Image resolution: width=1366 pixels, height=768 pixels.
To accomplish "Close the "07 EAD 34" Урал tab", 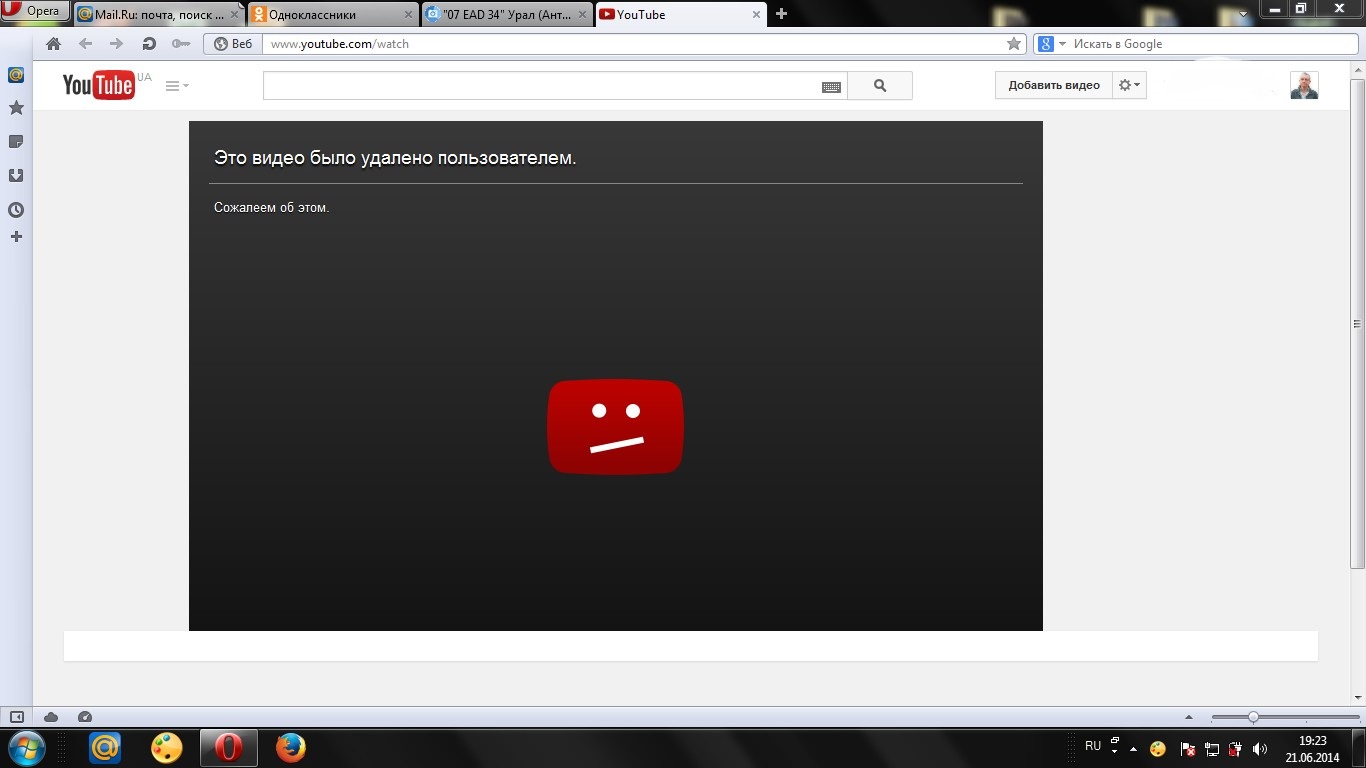I will click(581, 15).
